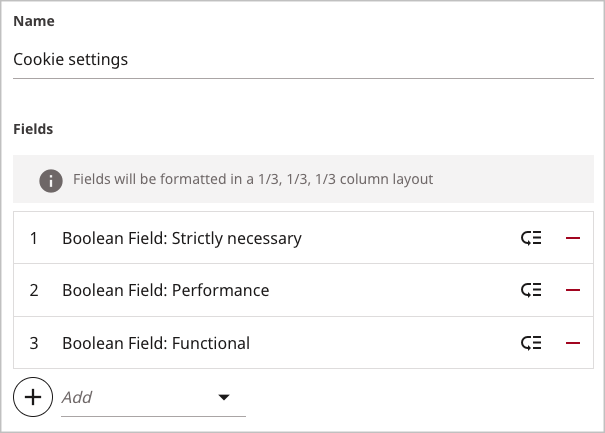This screenshot has height=433, width=605.
Task: Remove the Performance boolean field
Action: coord(573,290)
